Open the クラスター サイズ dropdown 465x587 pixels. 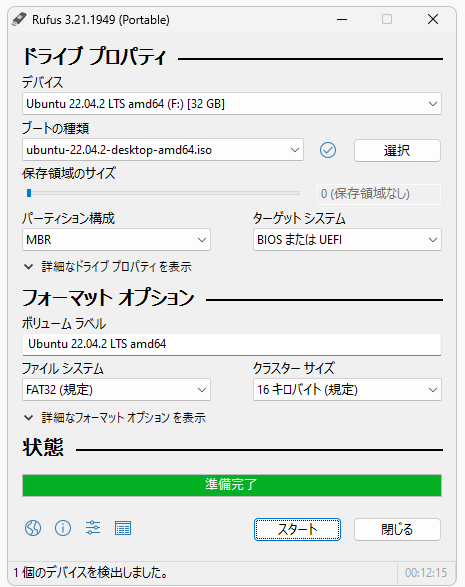coord(347,390)
